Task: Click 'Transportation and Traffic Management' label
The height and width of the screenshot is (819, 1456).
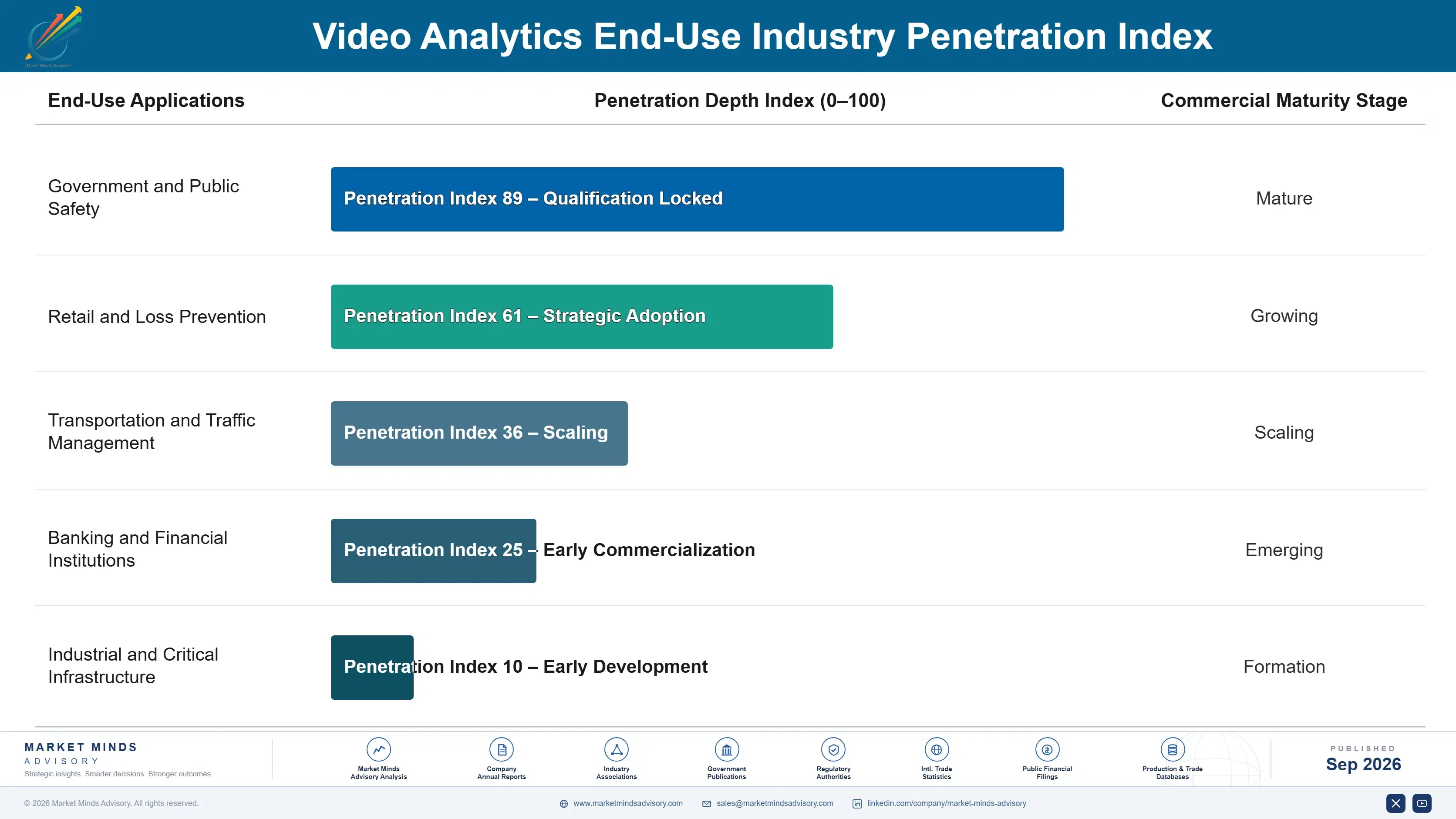Action: [152, 432]
